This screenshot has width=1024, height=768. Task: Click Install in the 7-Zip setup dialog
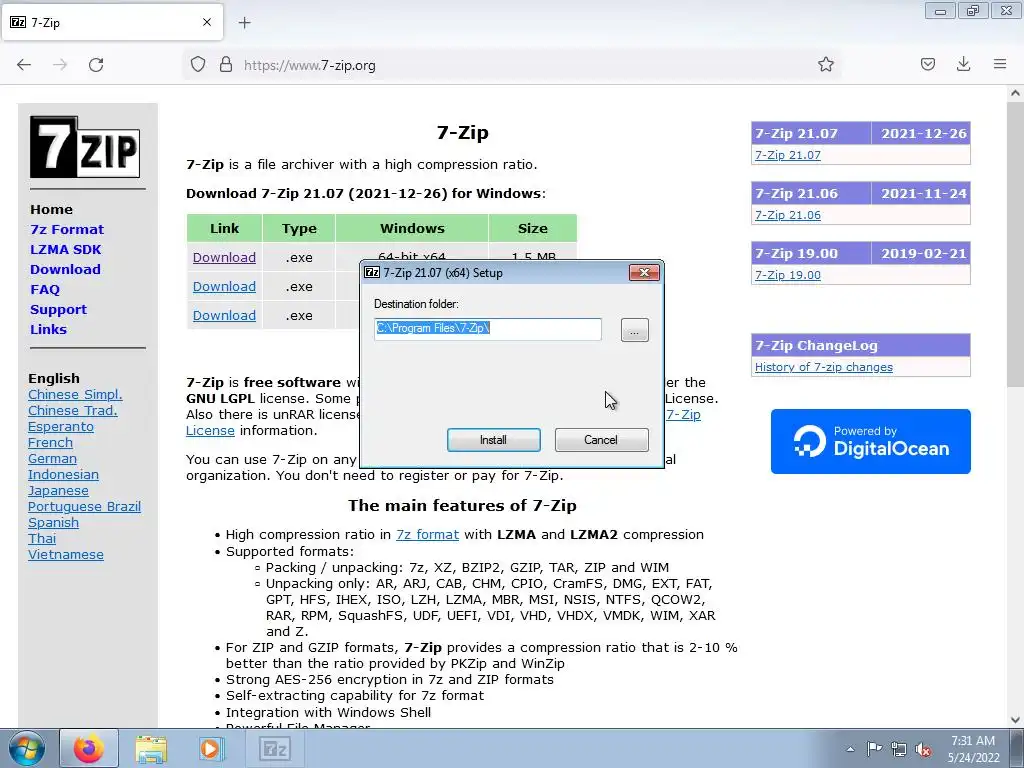click(494, 440)
